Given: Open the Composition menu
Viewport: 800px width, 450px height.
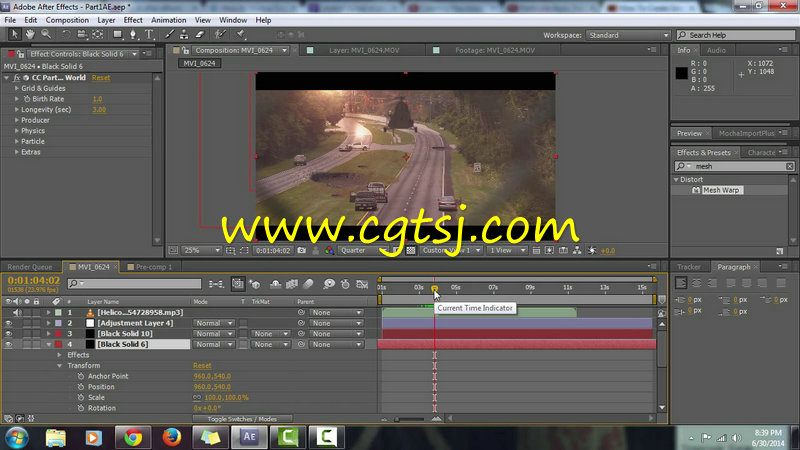Looking at the screenshot, I should [67, 20].
